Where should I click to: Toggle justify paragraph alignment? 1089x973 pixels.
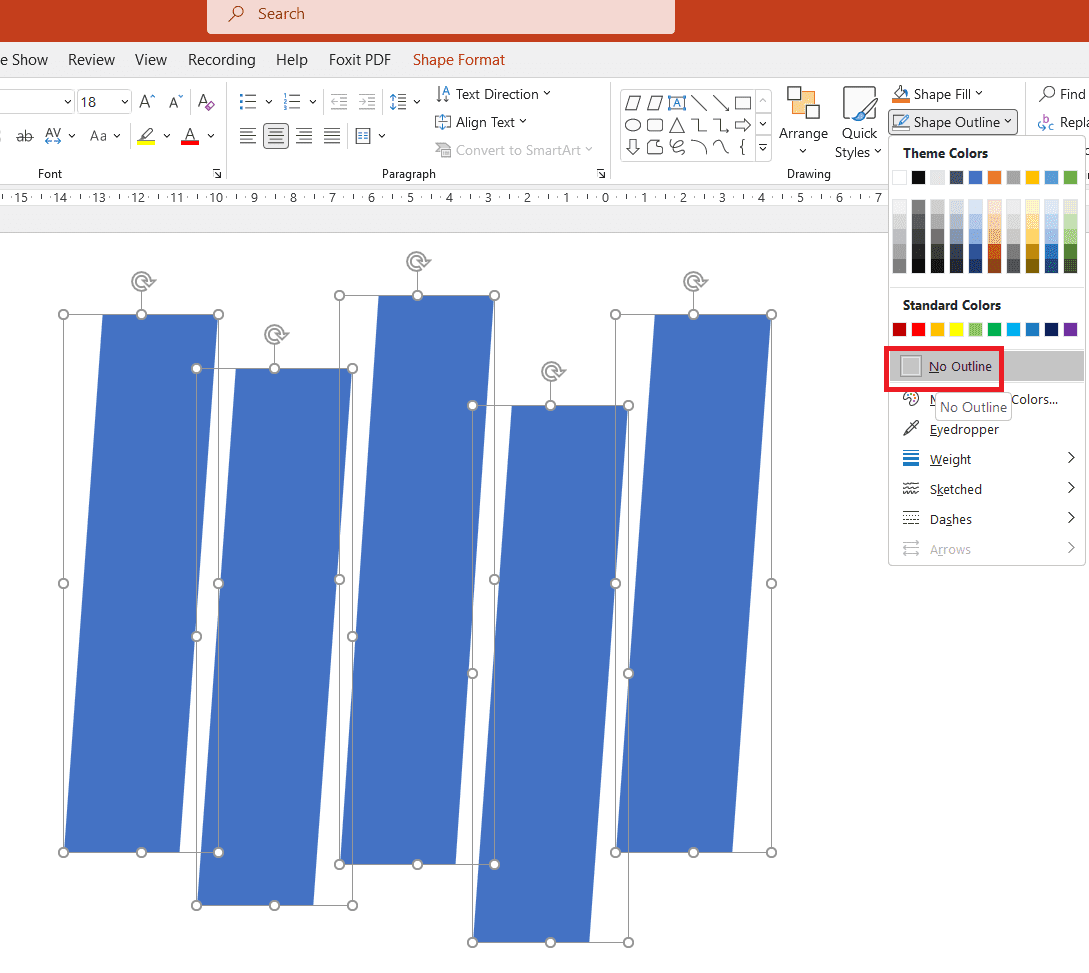tap(332, 136)
